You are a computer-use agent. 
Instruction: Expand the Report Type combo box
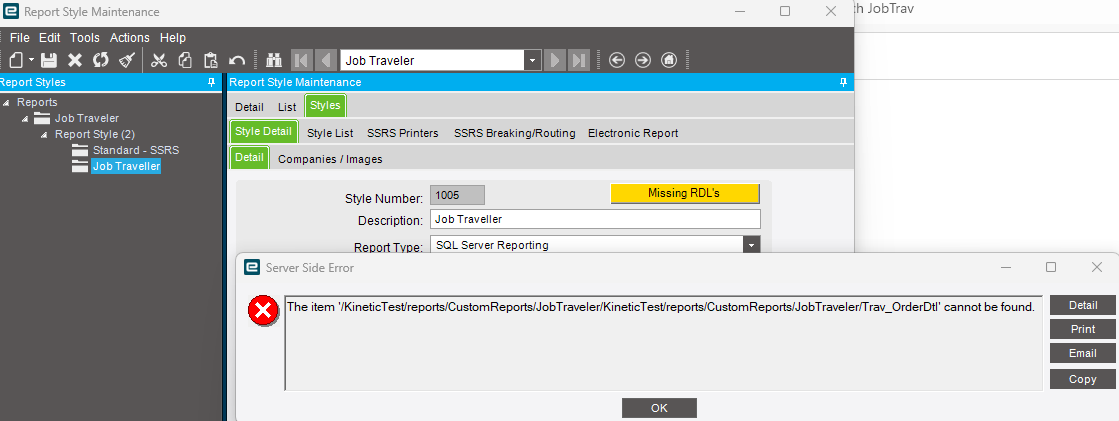[x=751, y=245]
